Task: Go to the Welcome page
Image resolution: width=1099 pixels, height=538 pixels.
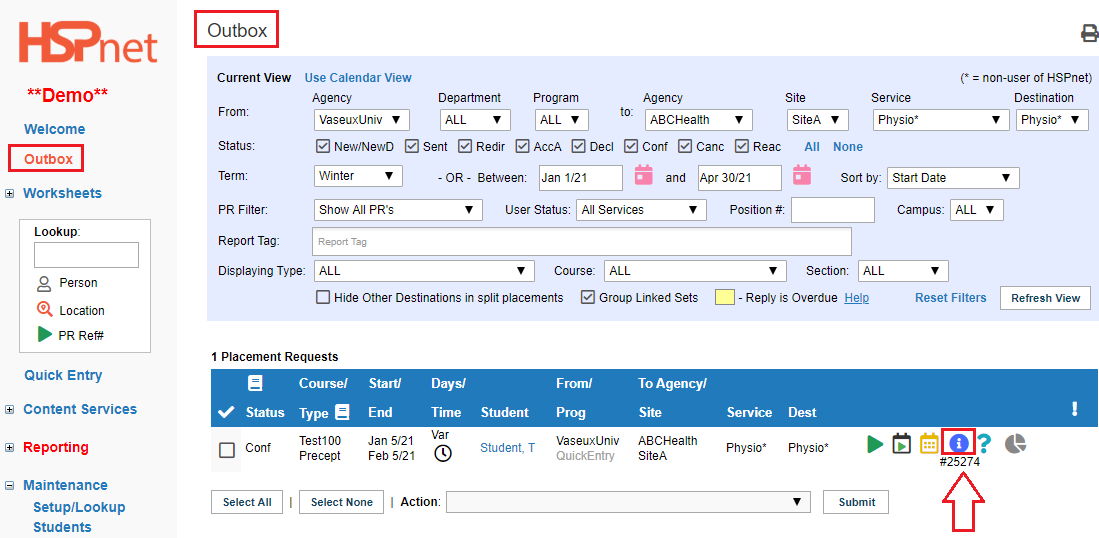Action: 55,129
